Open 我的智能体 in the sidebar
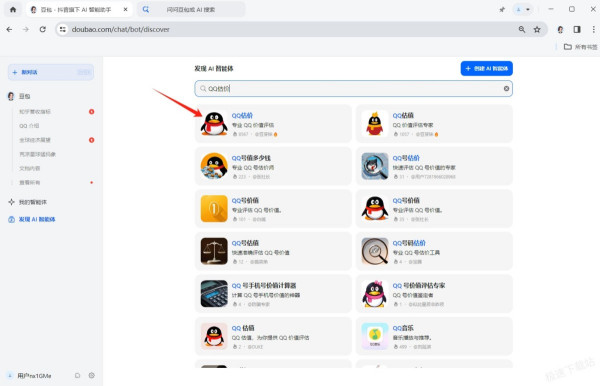The image size is (600, 386). click(33, 202)
